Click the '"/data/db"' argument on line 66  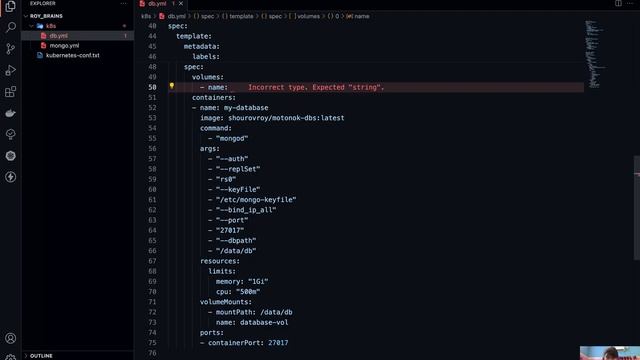[236, 251]
